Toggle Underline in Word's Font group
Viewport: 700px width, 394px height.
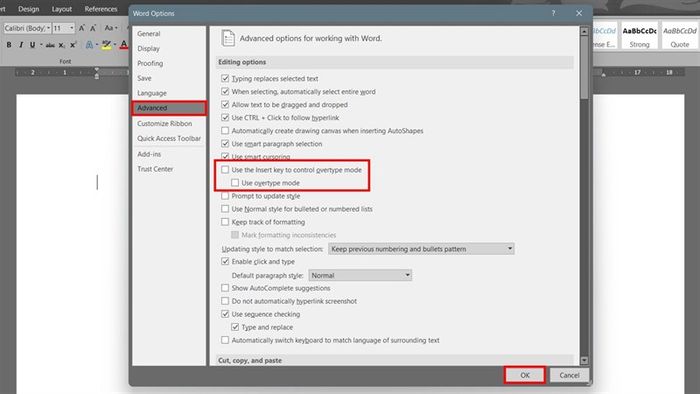click(x=32, y=45)
